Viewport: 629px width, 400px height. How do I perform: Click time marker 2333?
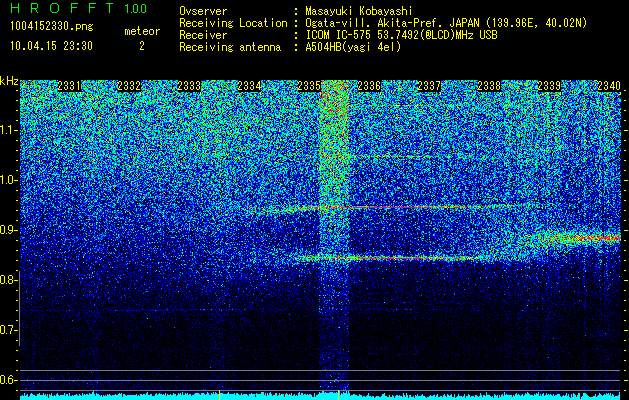tap(189, 86)
